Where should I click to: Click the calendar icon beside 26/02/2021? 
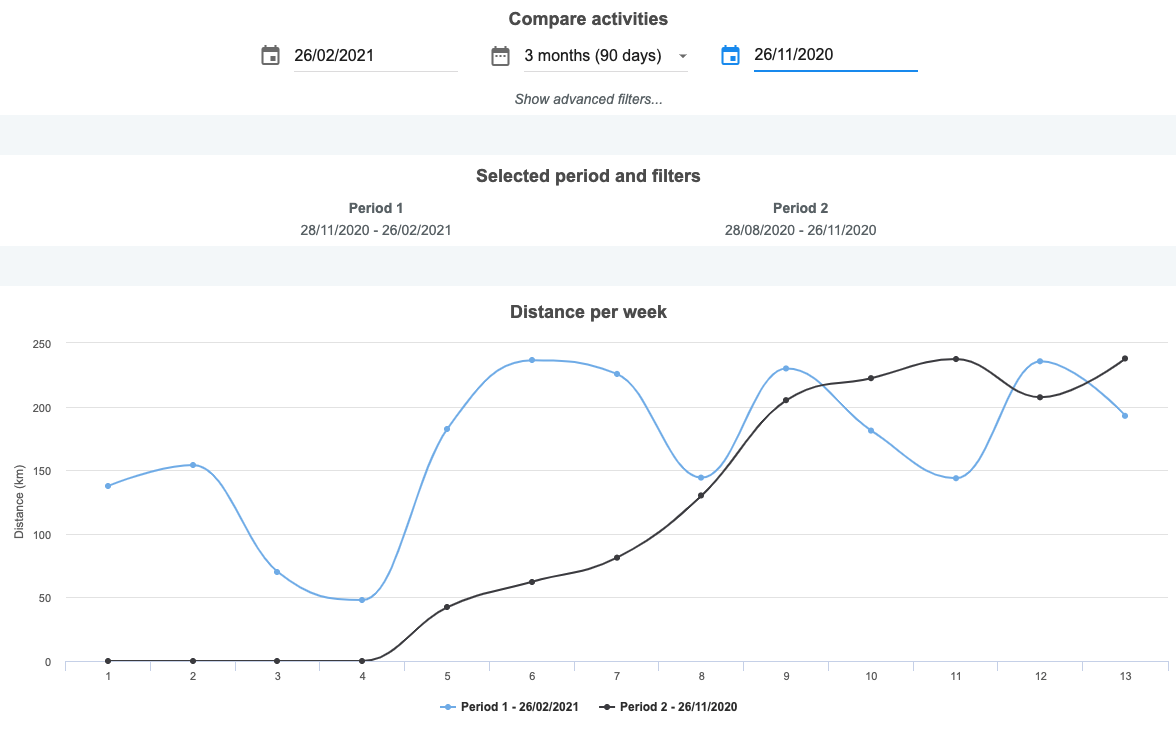click(x=270, y=56)
